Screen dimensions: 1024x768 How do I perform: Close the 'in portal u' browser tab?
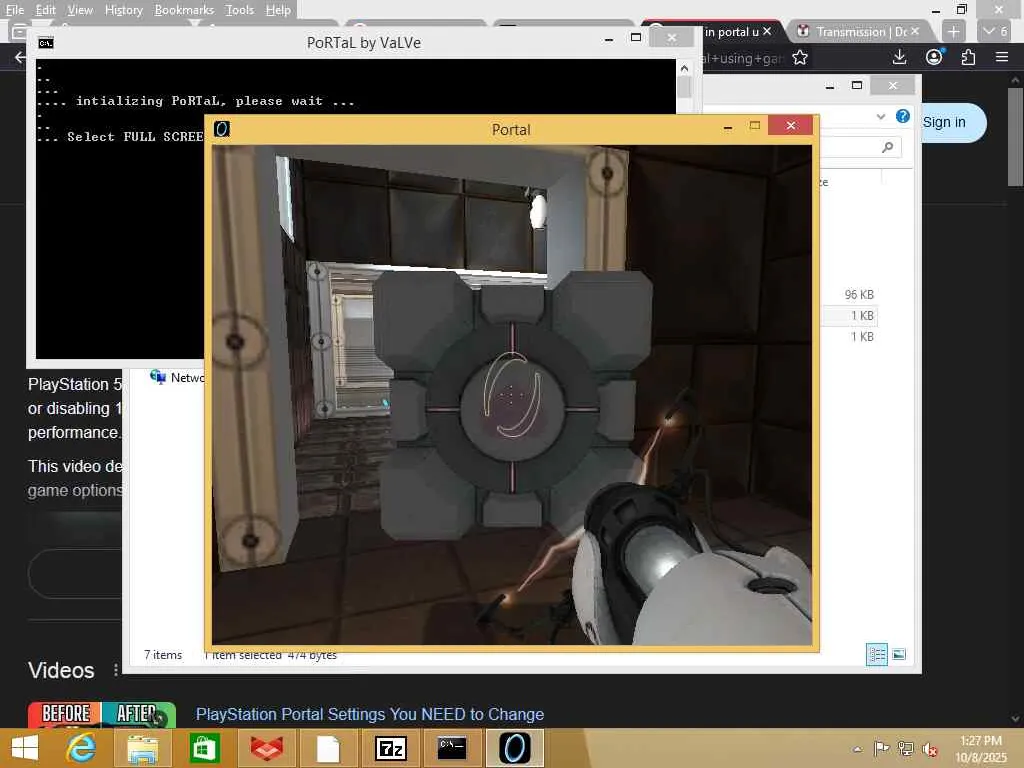767,31
